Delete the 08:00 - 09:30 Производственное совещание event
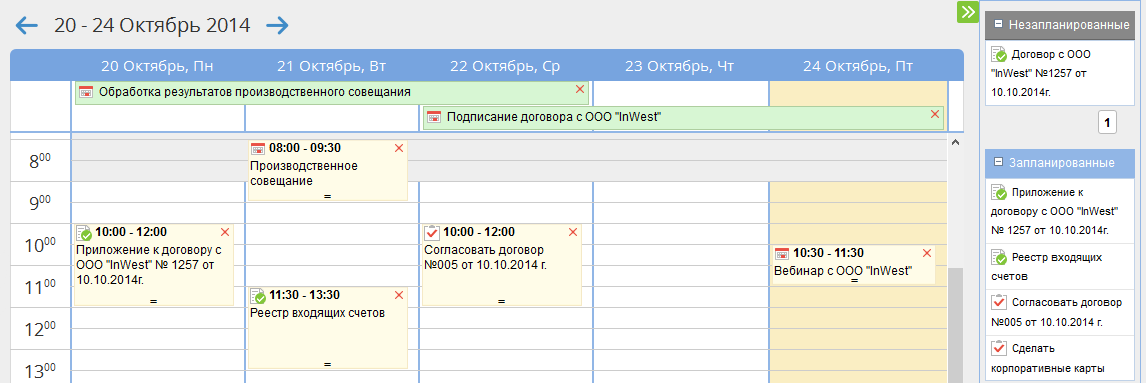 pos(398,148)
